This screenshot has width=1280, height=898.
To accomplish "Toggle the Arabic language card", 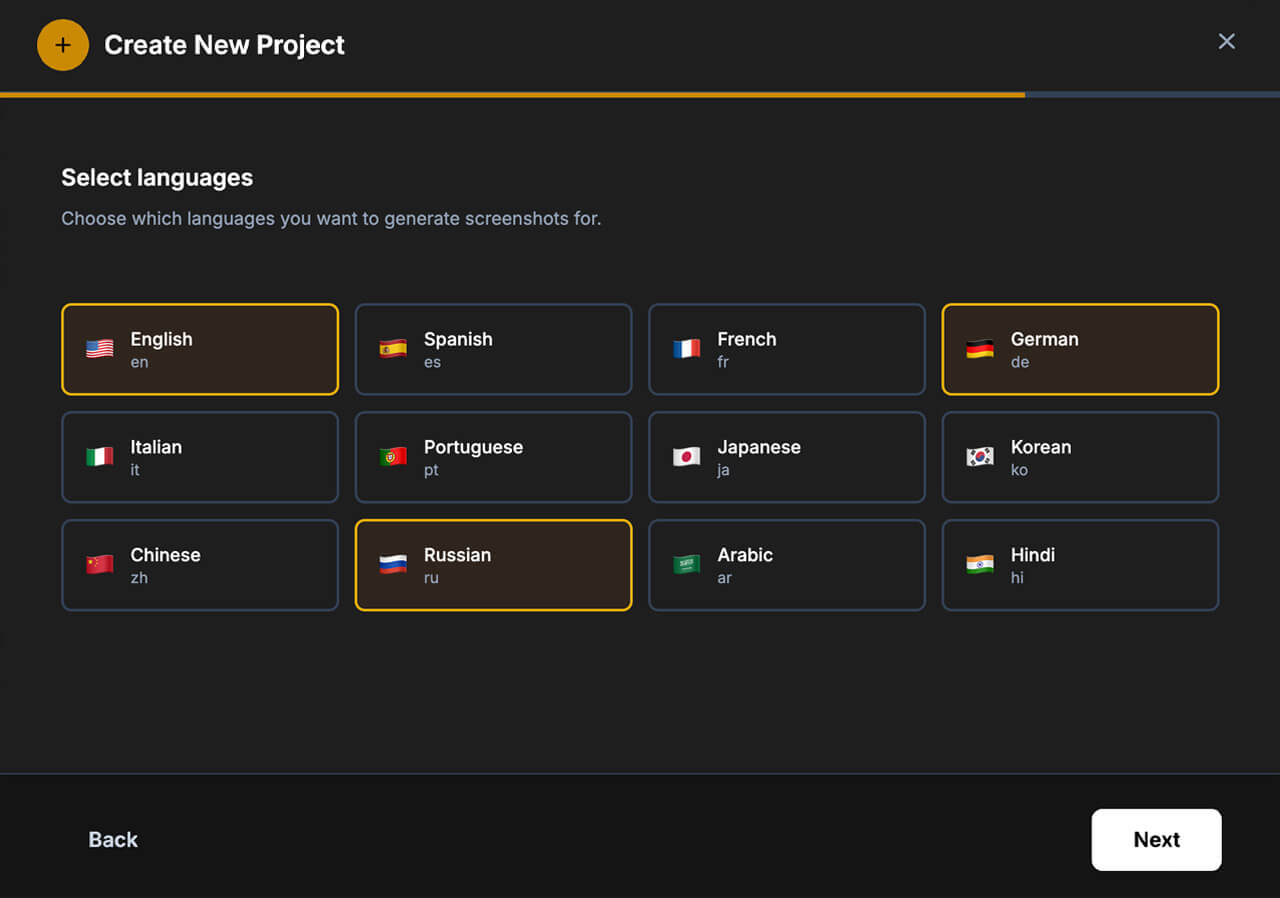I will (787, 565).
